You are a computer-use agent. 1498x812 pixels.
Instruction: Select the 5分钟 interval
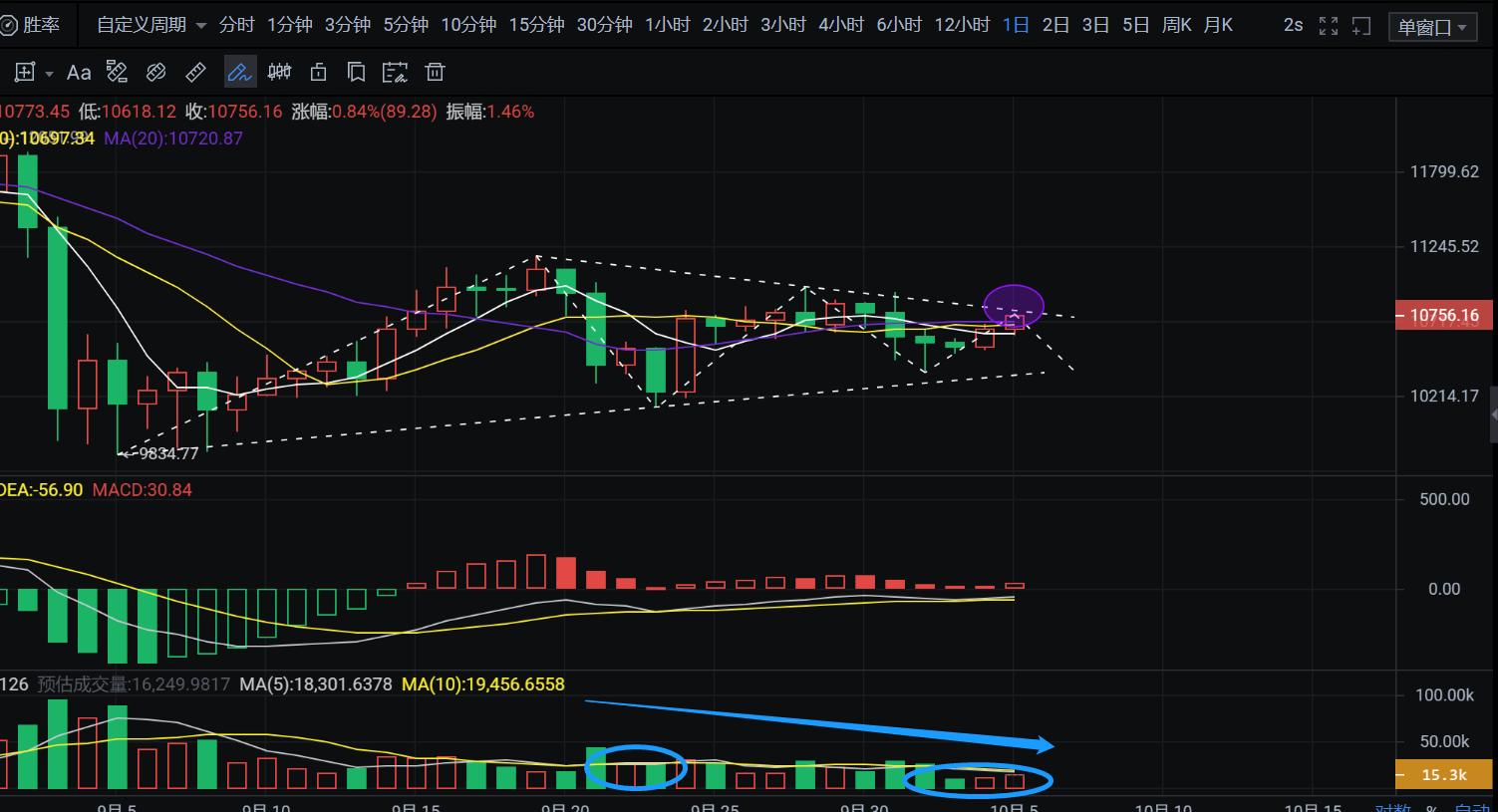[406, 25]
